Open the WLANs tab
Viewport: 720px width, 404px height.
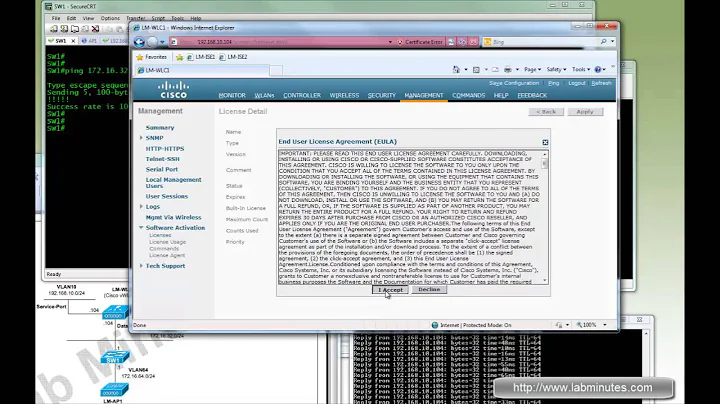point(264,95)
